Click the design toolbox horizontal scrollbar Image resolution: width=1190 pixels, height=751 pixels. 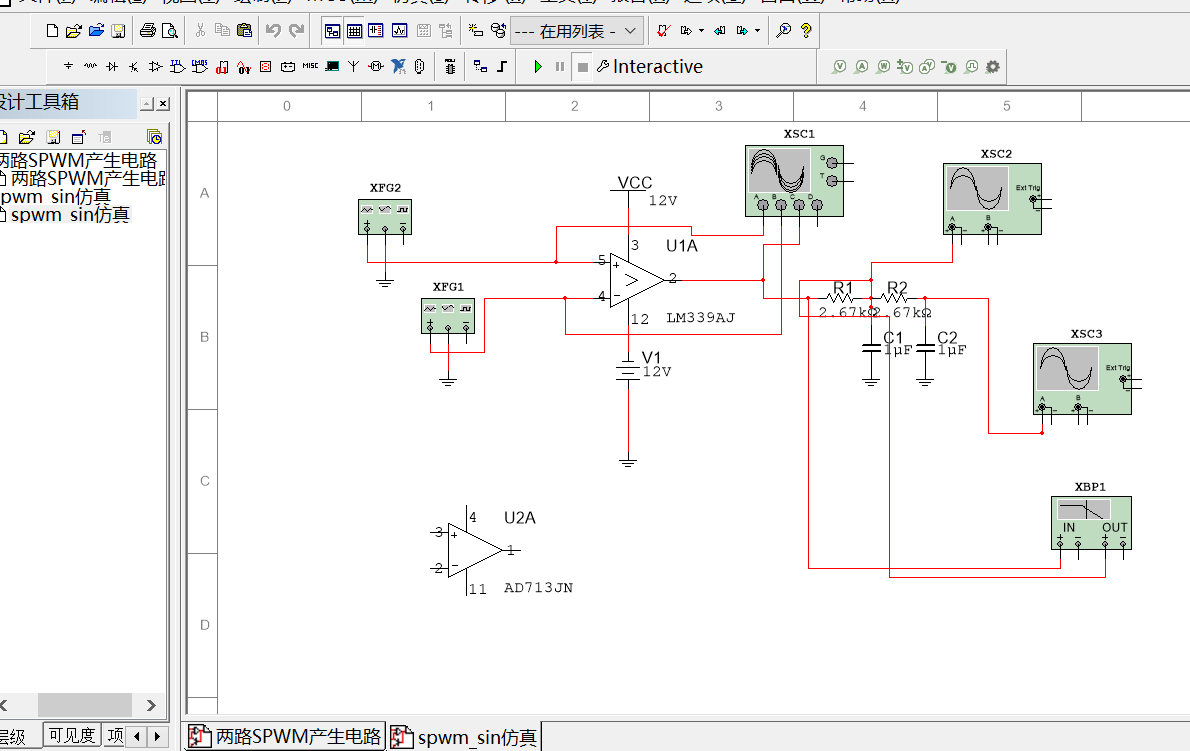point(85,705)
